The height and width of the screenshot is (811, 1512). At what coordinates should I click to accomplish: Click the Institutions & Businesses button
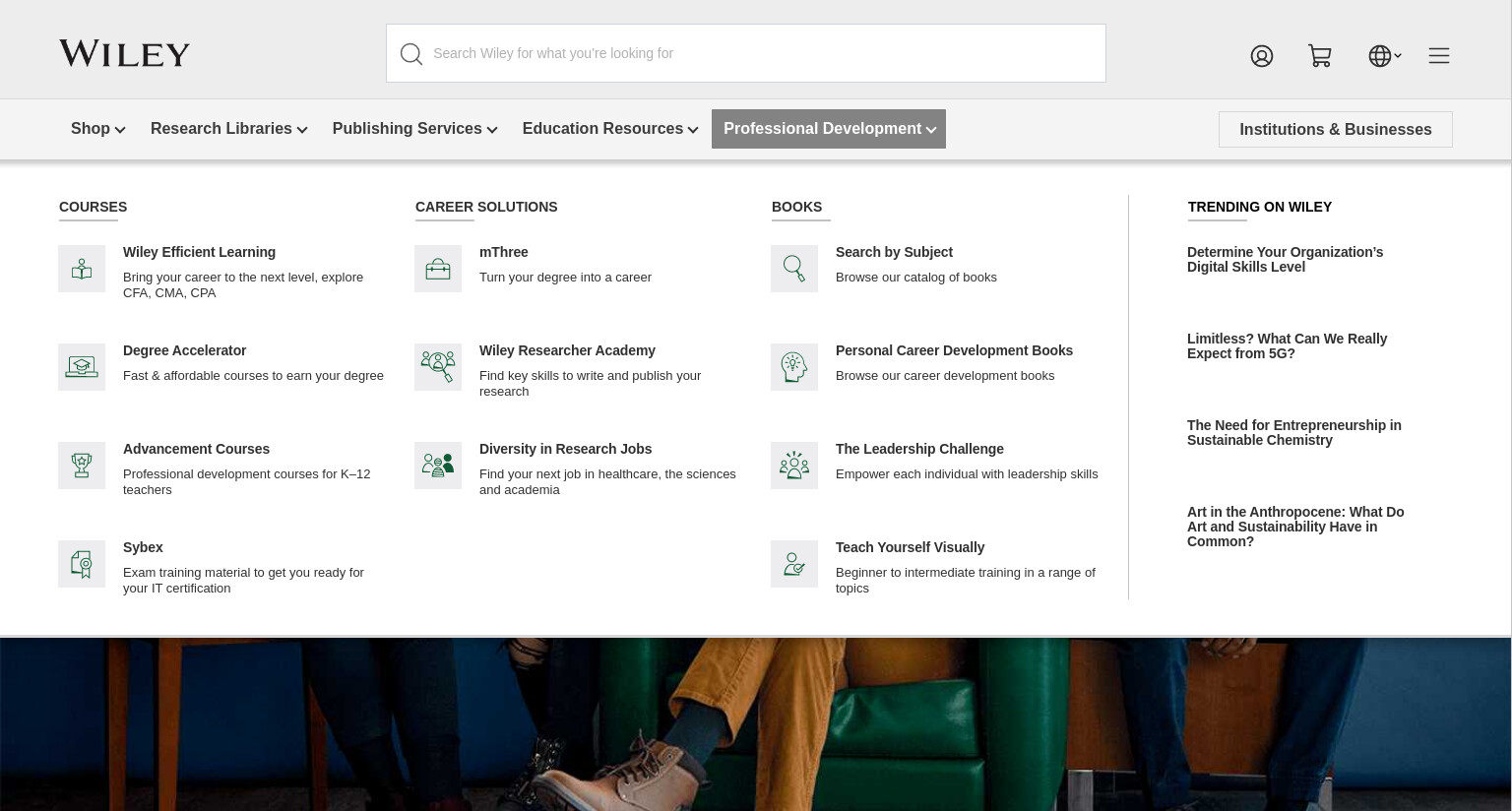[x=1336, y=130]
